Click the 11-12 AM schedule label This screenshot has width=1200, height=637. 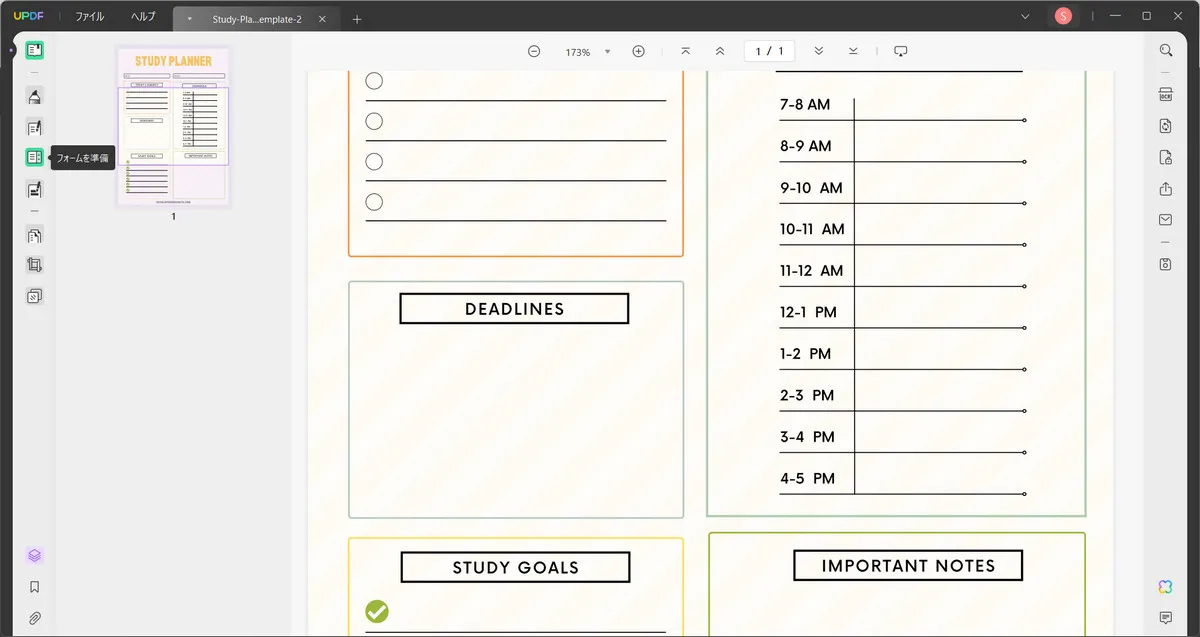coord(812,271)
